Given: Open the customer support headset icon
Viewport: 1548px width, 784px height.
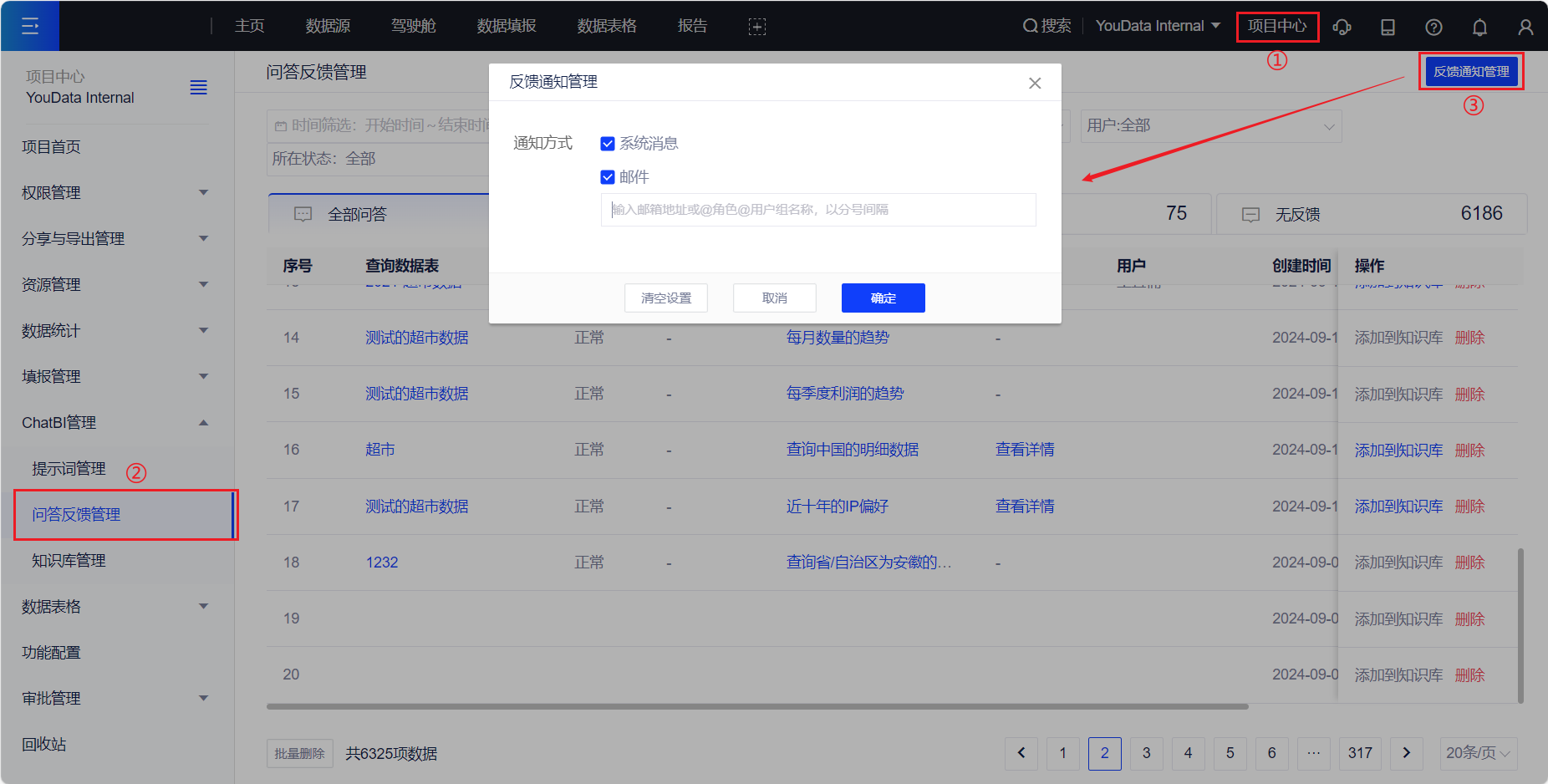Looking at the screenshot, I should pos(1342,27).
